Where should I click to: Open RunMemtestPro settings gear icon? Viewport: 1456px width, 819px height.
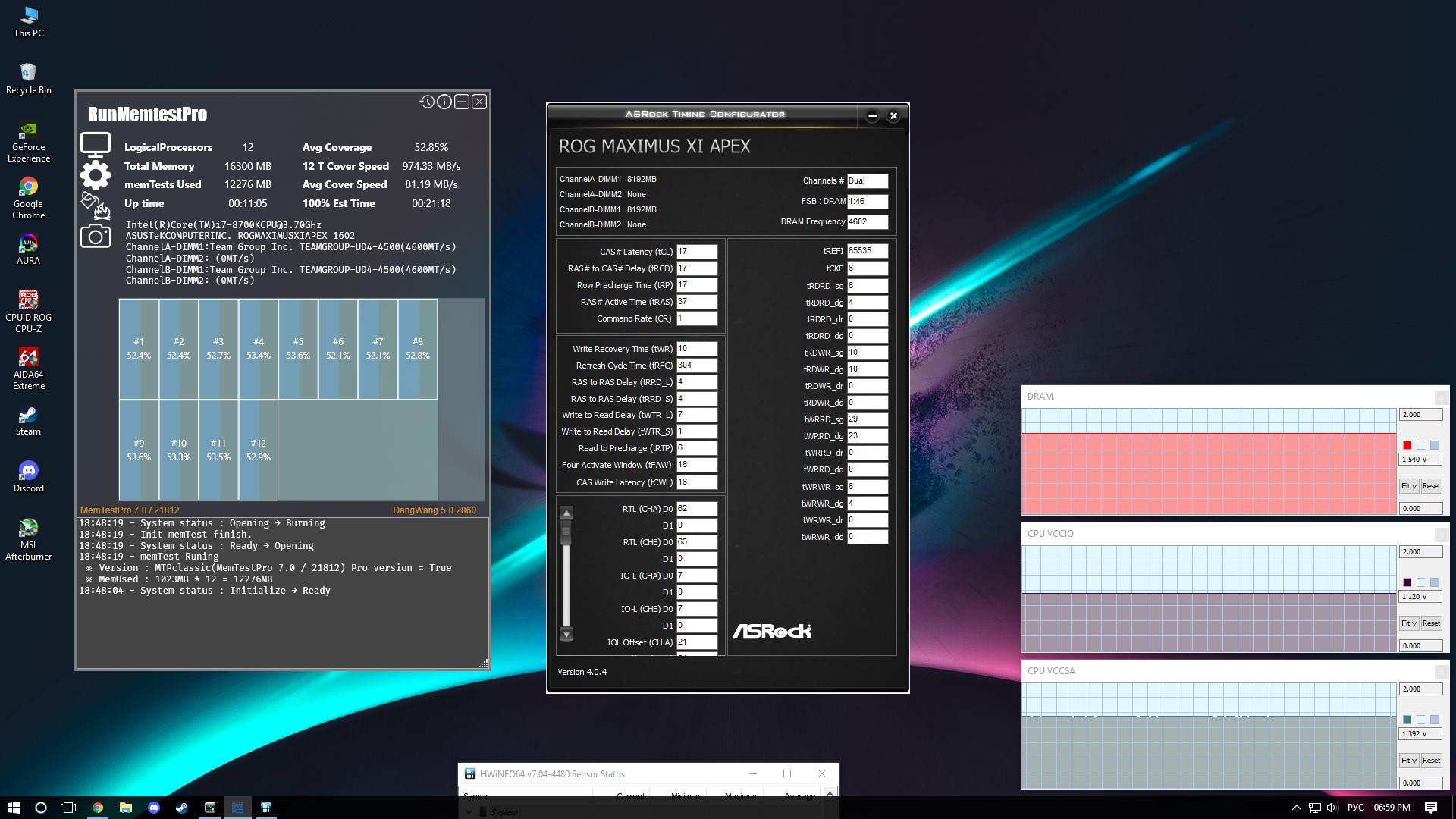coord(96,175)
